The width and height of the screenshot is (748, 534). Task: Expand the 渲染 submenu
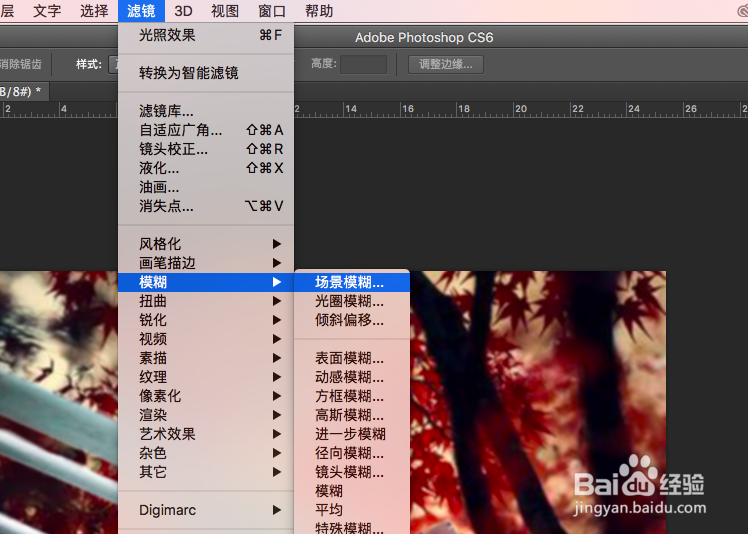point(206,415)
